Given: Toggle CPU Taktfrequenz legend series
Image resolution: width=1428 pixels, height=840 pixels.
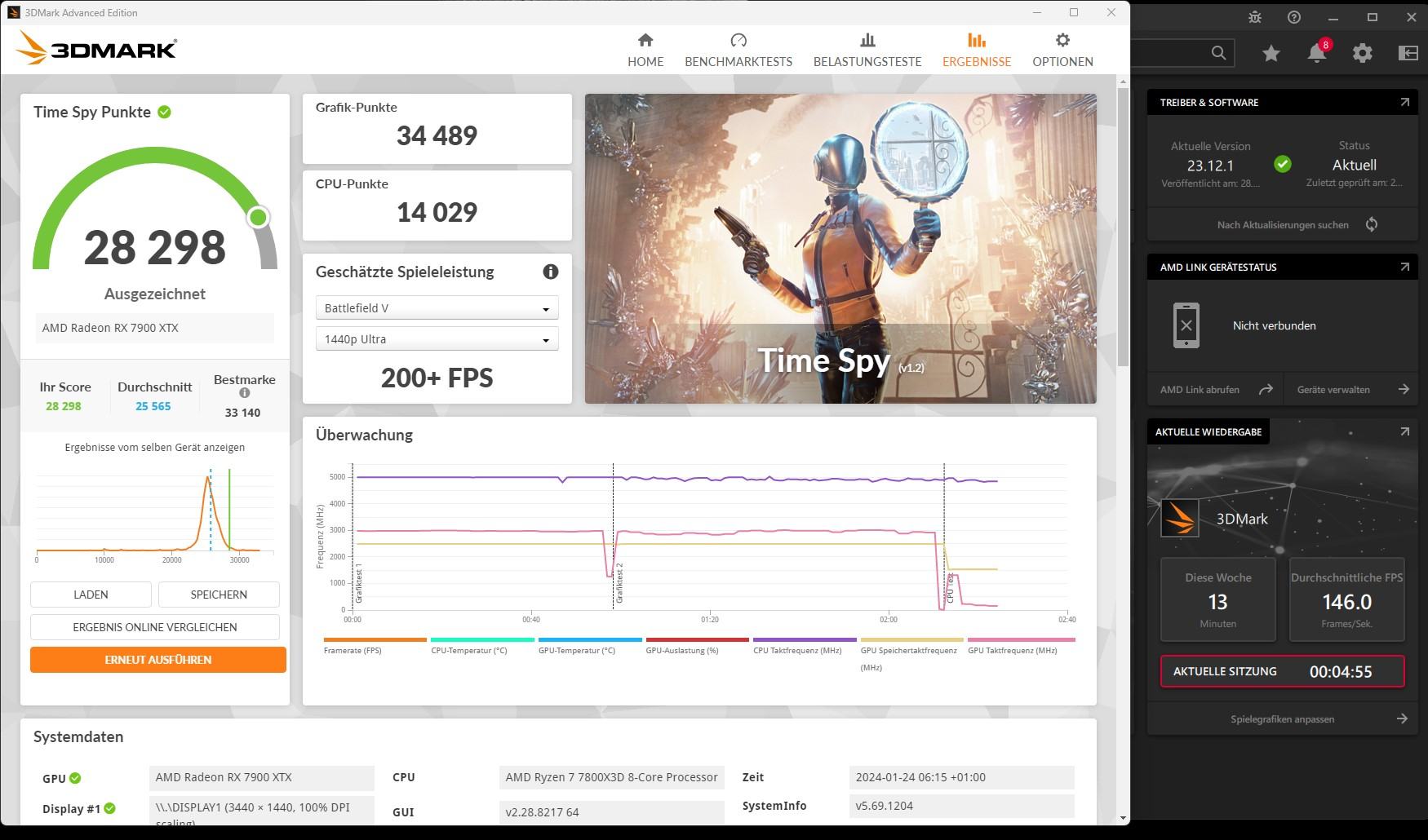Looking at the screenshot, I should tap(805, 646).
